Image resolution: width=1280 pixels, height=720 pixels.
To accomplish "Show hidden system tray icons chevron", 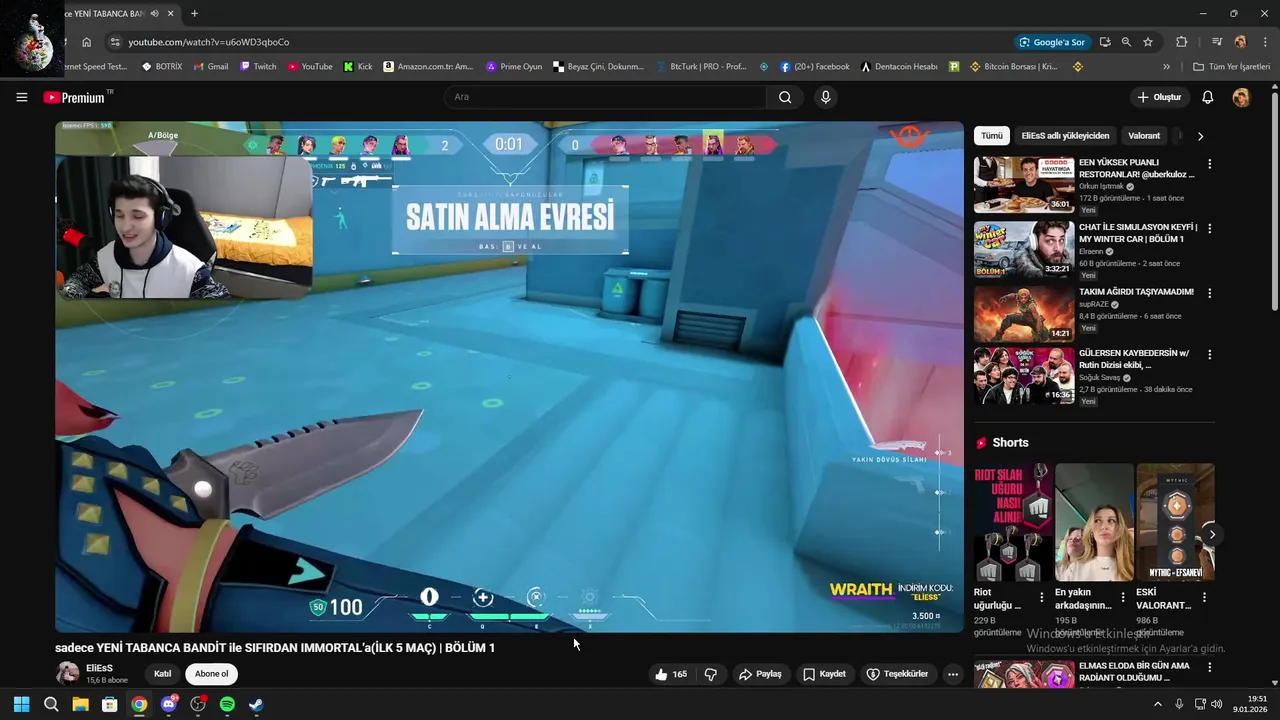I will [1158, 704].
